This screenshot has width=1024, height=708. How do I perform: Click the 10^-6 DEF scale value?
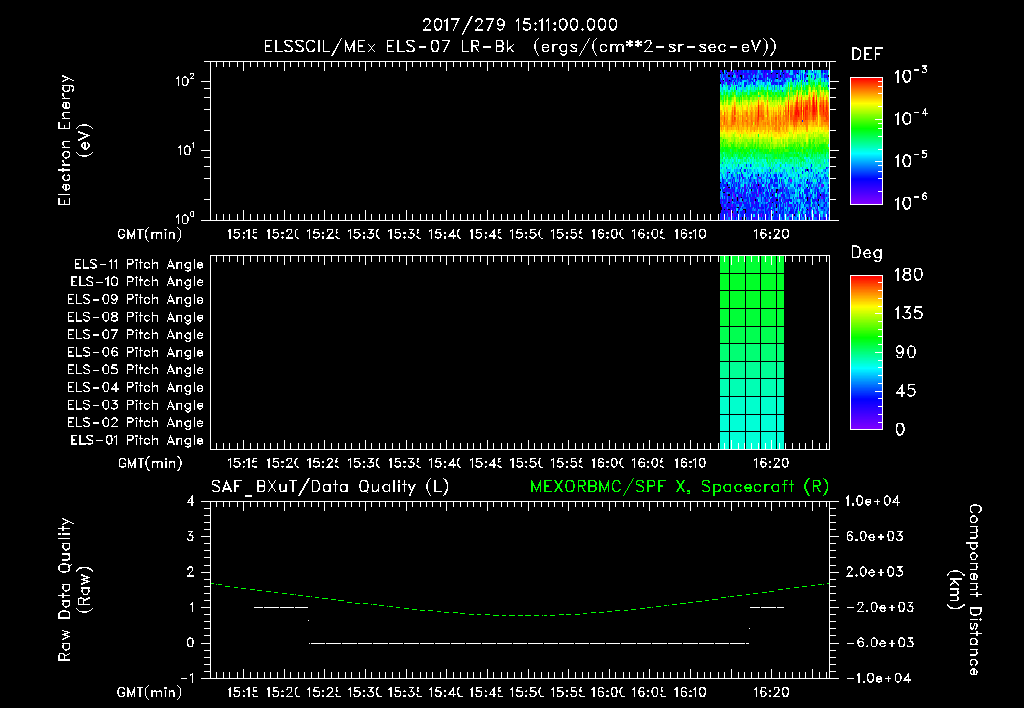[910, 202]
